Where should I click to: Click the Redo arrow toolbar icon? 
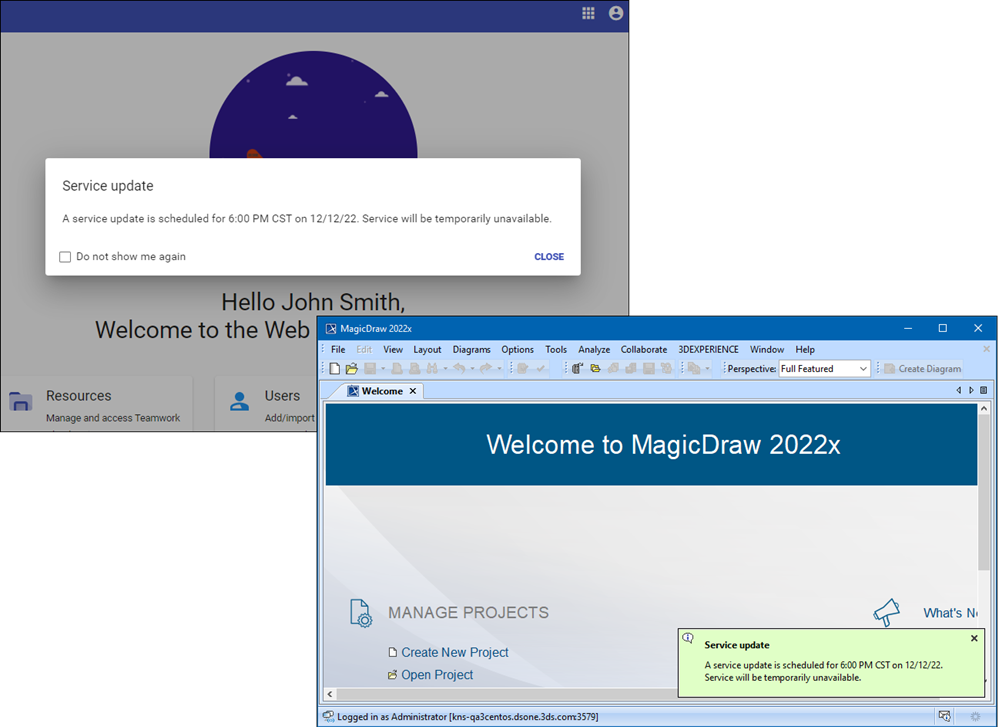[486, 369]
